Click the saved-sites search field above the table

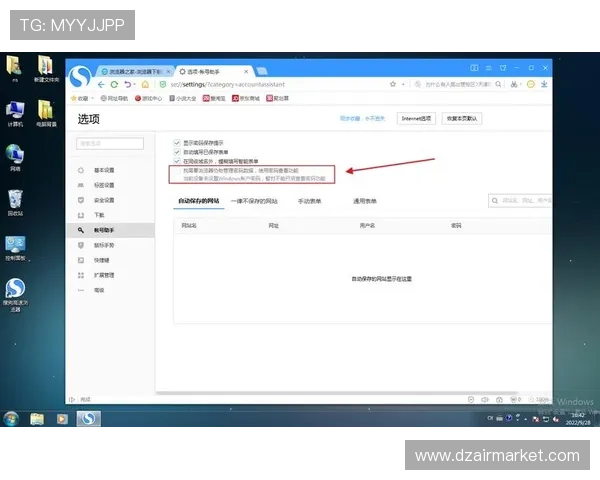pyautogui.click(x=520, y=201)
